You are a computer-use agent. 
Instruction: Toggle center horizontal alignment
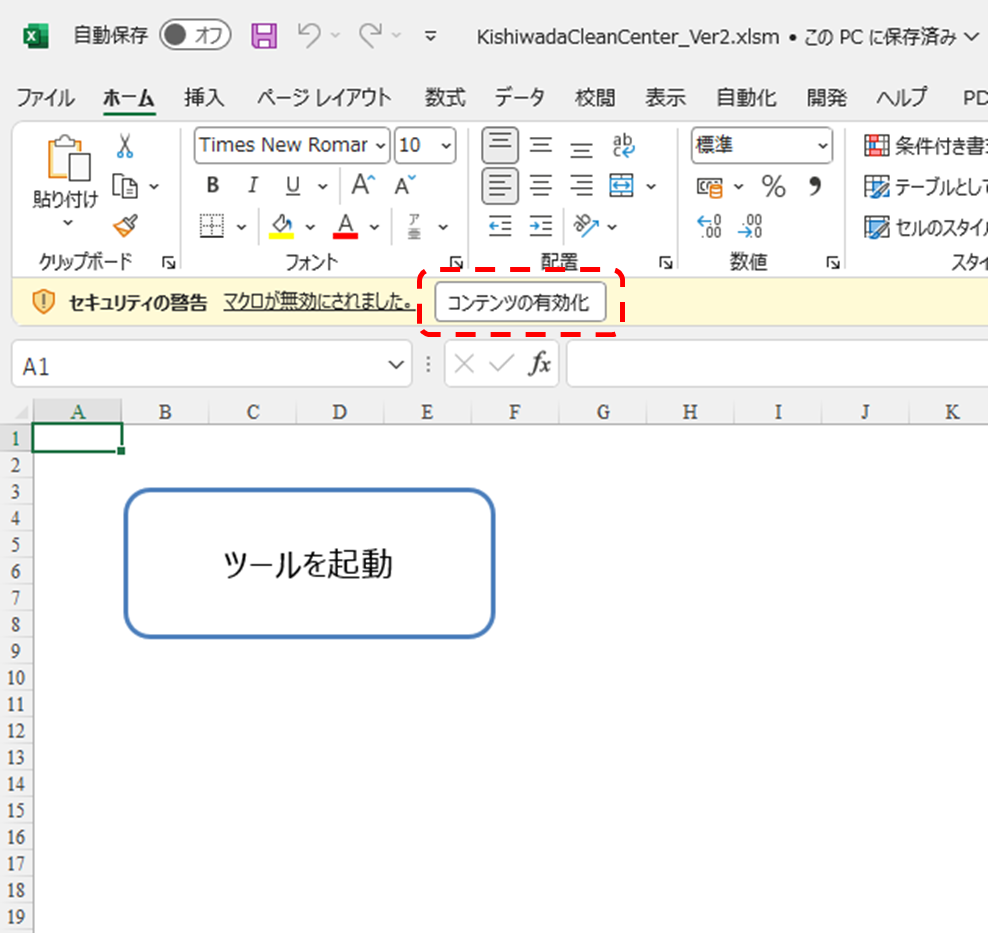[x=541, y=186]
